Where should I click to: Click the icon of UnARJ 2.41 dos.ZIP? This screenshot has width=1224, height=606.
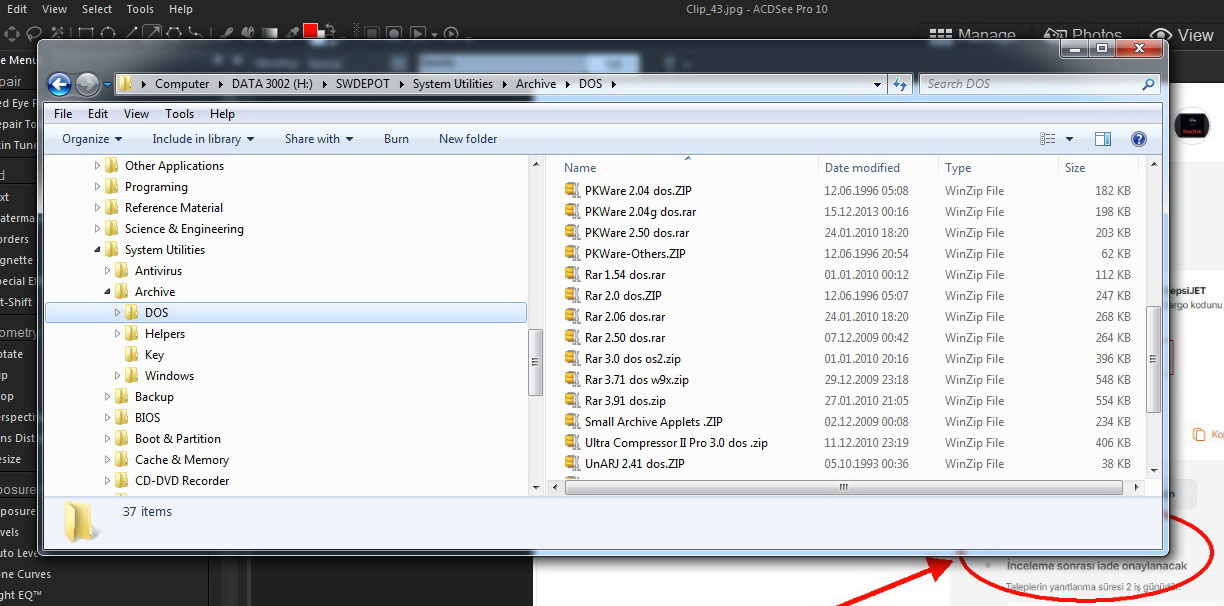pyautogui.click(x=572, y=463)
